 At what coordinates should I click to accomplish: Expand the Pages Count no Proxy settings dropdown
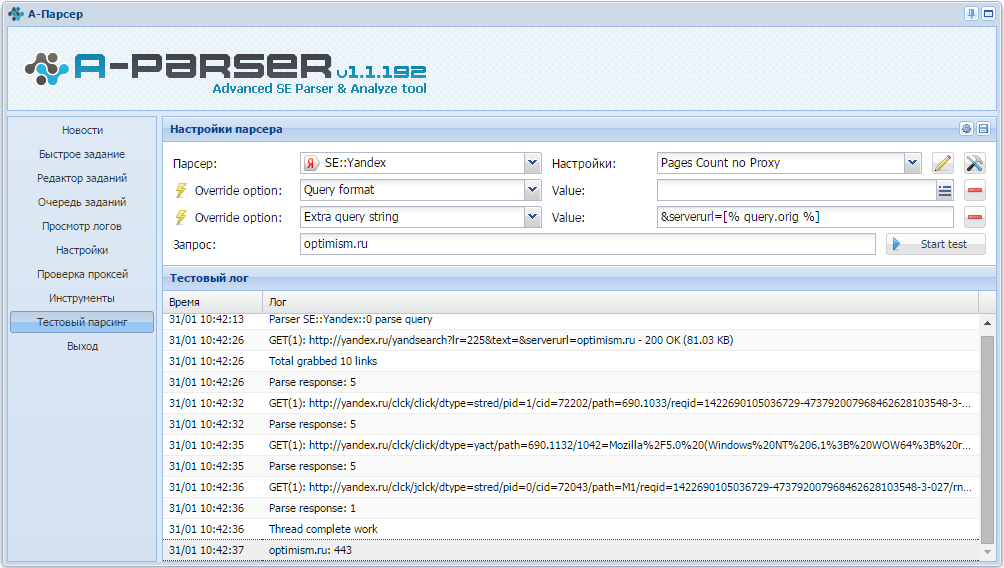[x=912, y=163]
